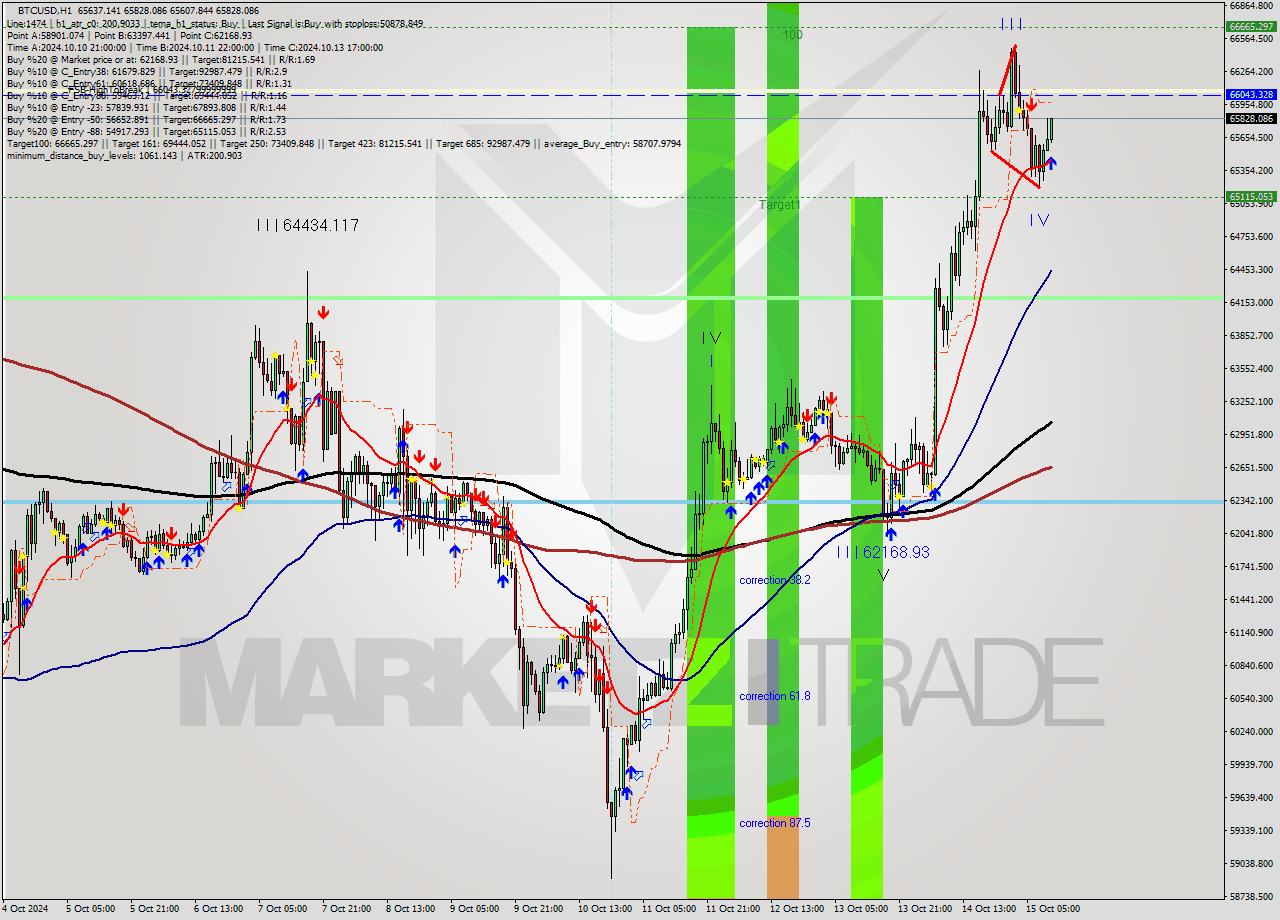This screenshot has height=920, width=1280.
Task: Click the 66864.800 axis price
Action: click(1251, 5)
